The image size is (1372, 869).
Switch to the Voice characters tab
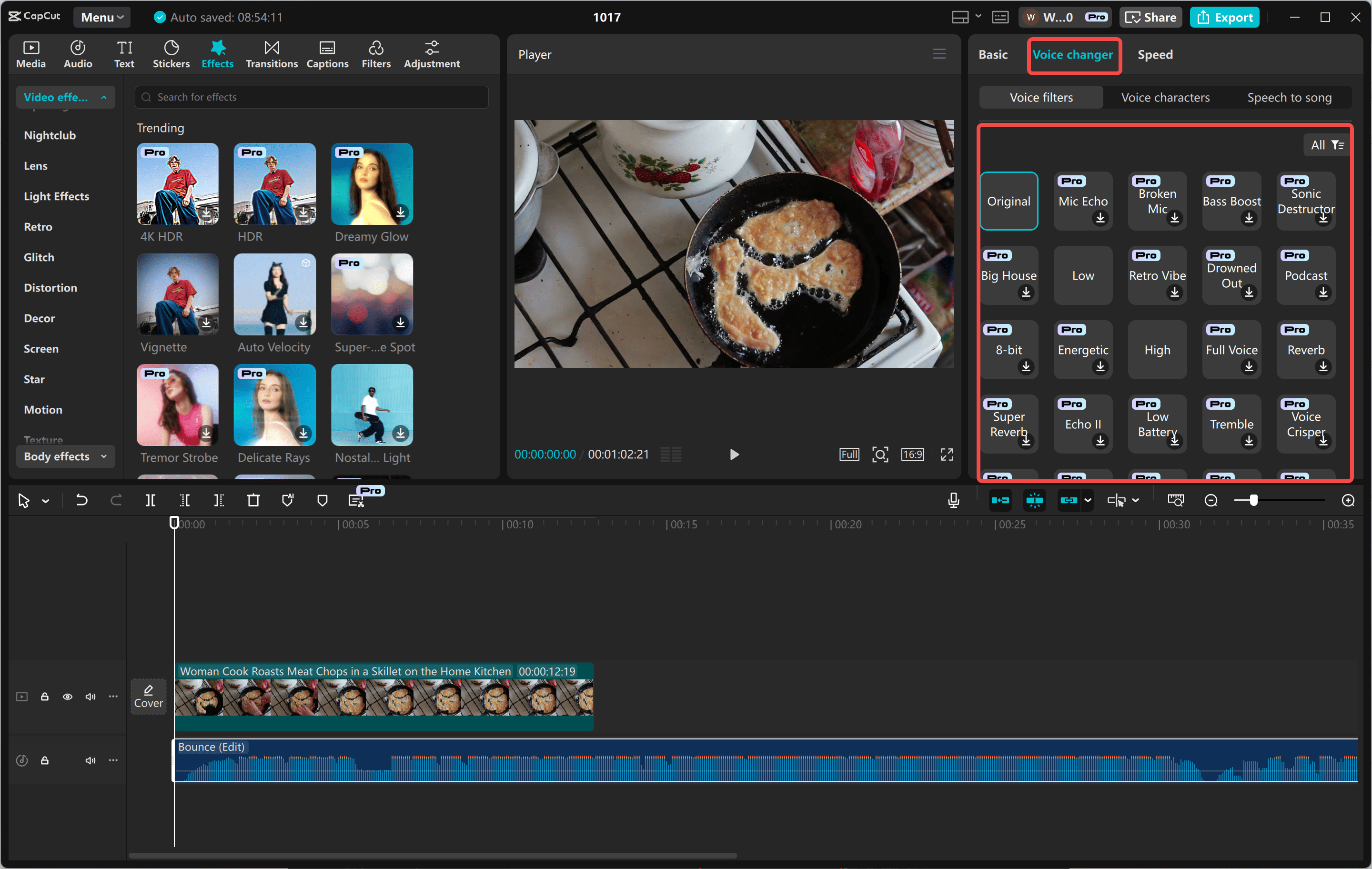pyautogui.click(x=1165, y=97)
